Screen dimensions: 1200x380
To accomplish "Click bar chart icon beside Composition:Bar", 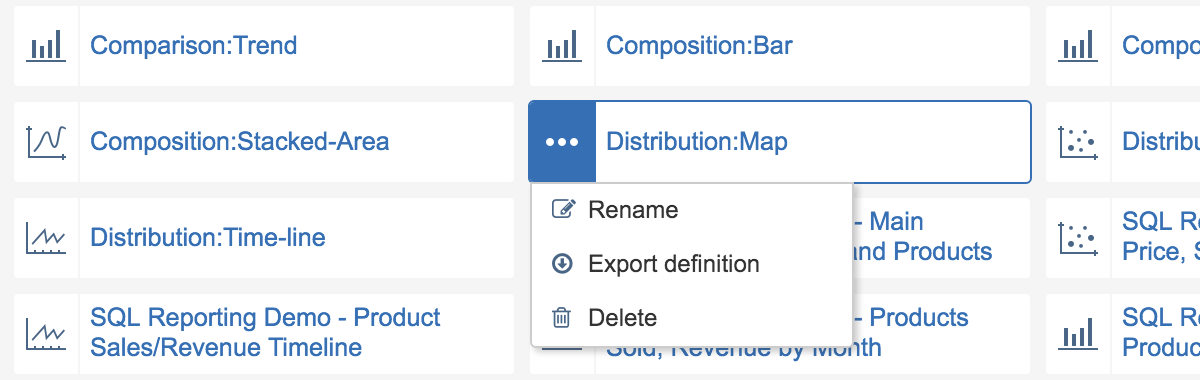I will click(x=562, y=46).
